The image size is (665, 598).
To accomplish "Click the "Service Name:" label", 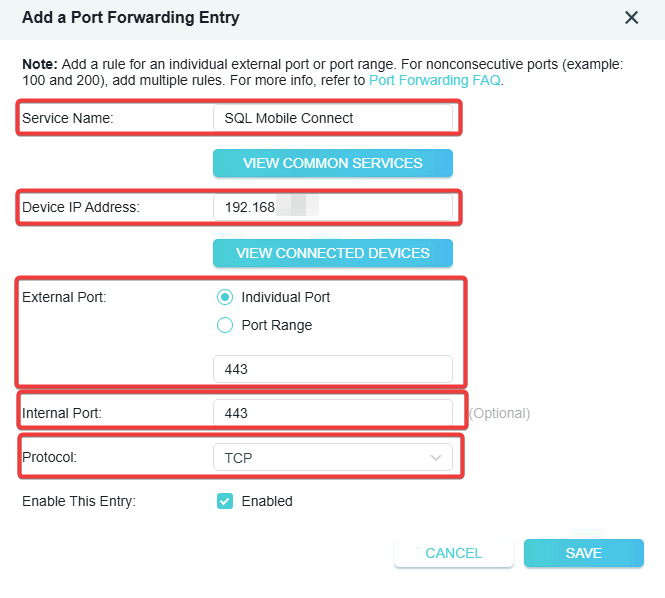I will [x=68, y=118].
